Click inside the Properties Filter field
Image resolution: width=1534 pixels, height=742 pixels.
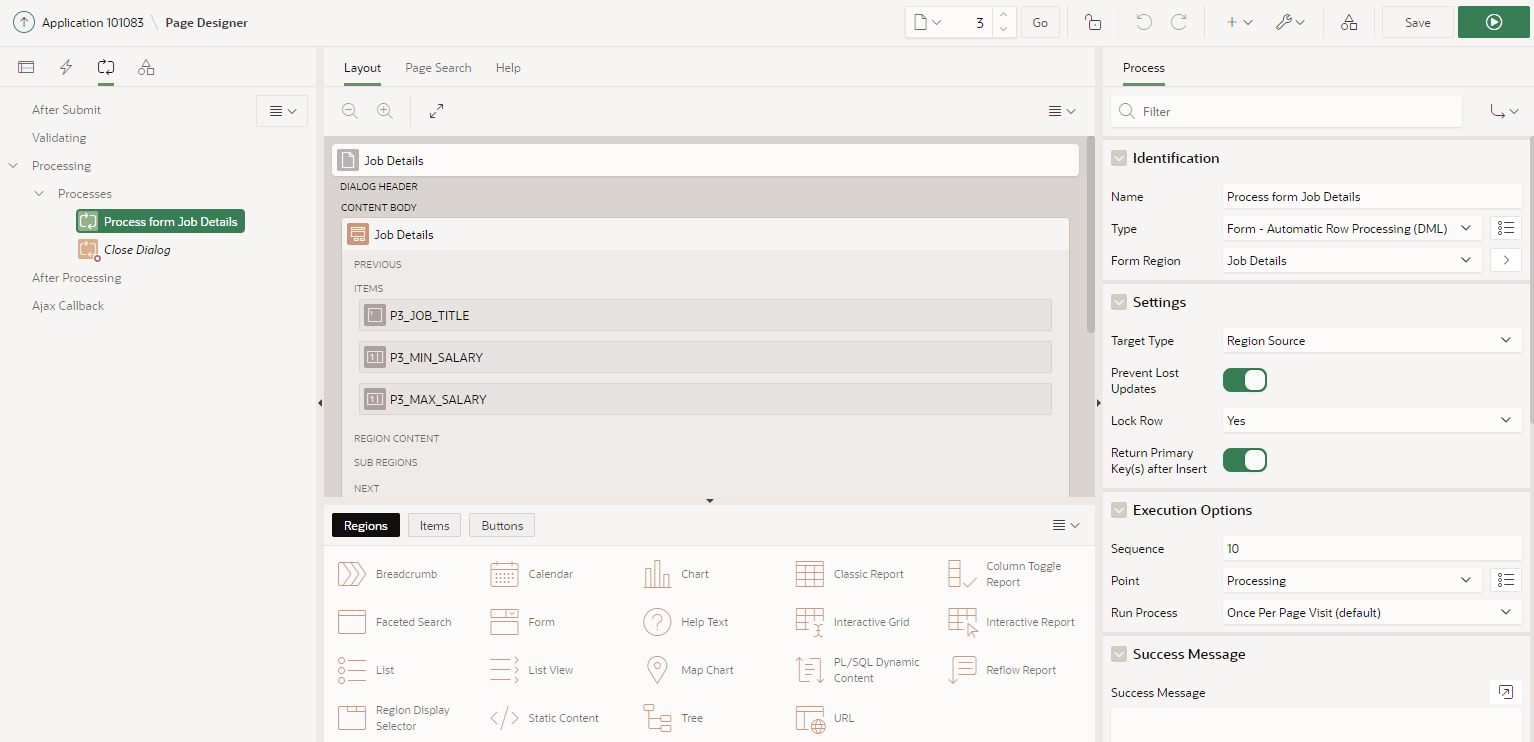click(x=1285, y=111)
